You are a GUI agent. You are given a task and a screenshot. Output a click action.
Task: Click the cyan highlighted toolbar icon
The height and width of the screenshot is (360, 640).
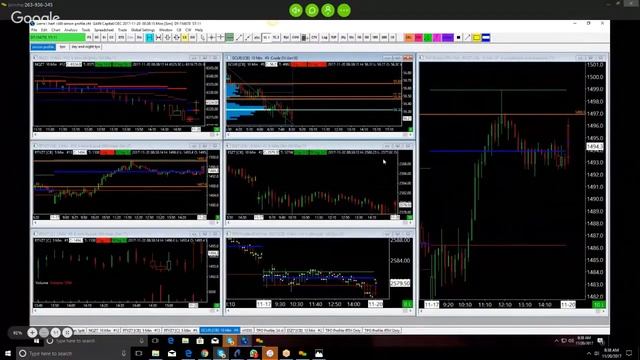[149, 38]
